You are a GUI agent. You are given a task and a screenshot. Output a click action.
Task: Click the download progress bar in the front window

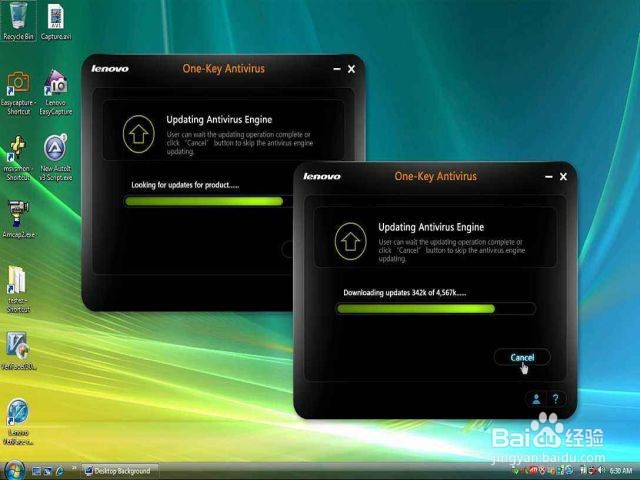tap(436, 309)
